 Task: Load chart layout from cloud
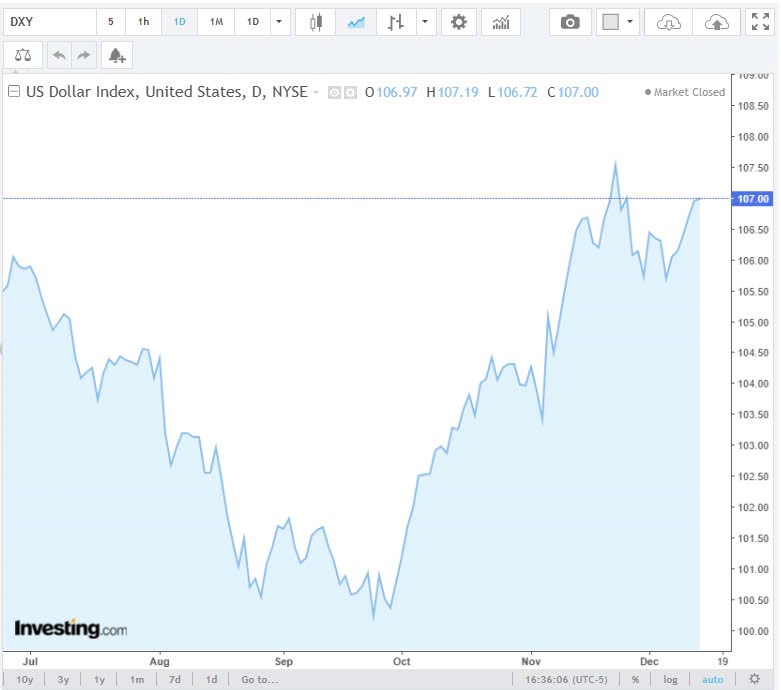tap(669, 22)
